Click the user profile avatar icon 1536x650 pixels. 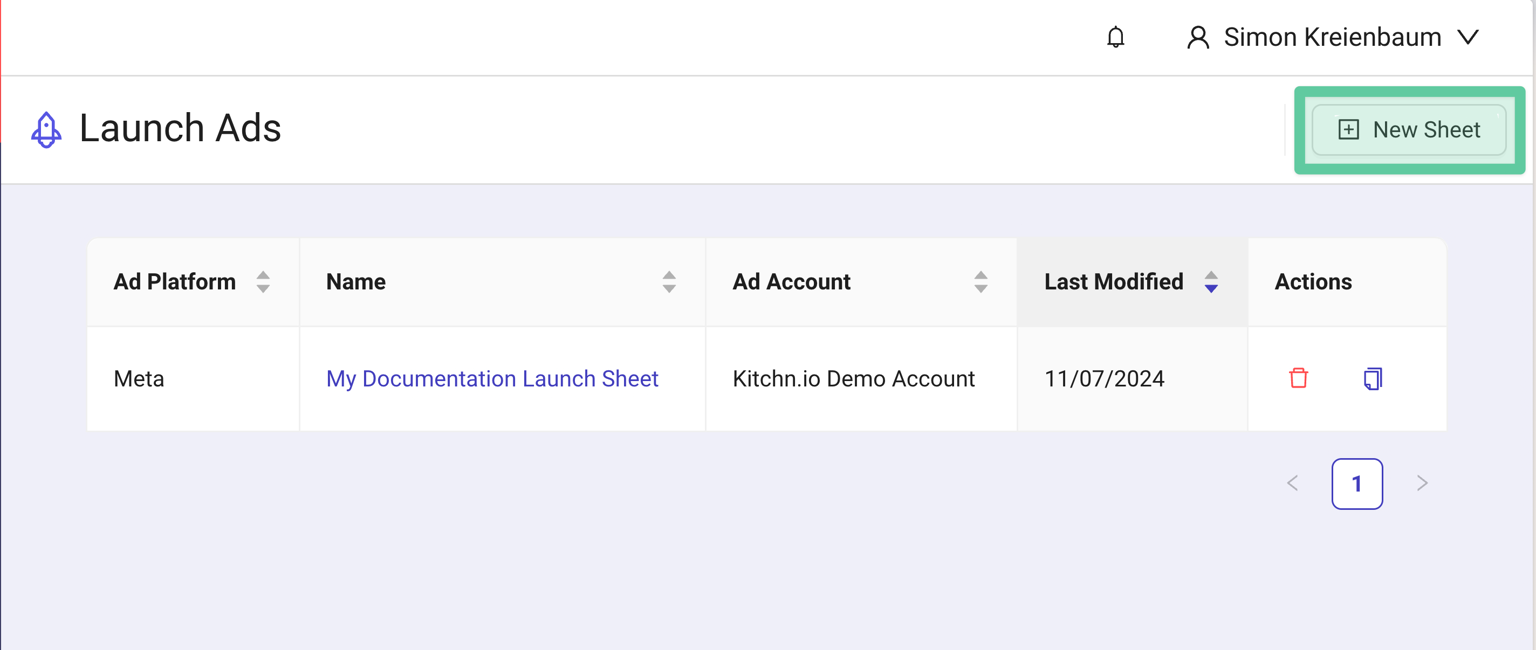tap(1197, 38)
